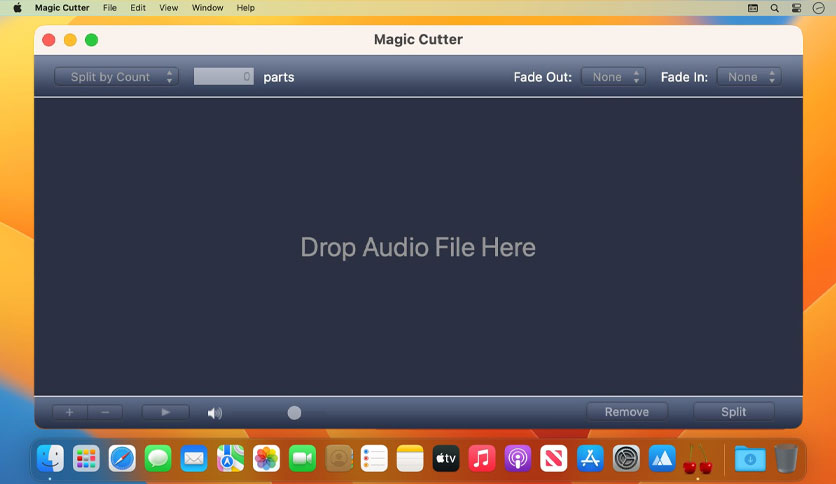Open FaceTime from the Dock
The width and height of the screenshot is (836, 484).
302,458
